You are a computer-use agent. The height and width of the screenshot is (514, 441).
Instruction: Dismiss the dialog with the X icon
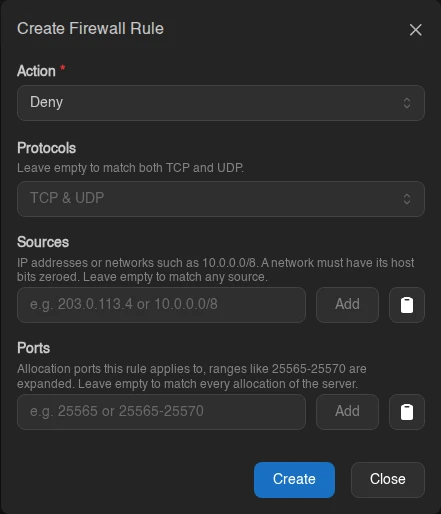(x=415, y=30)
